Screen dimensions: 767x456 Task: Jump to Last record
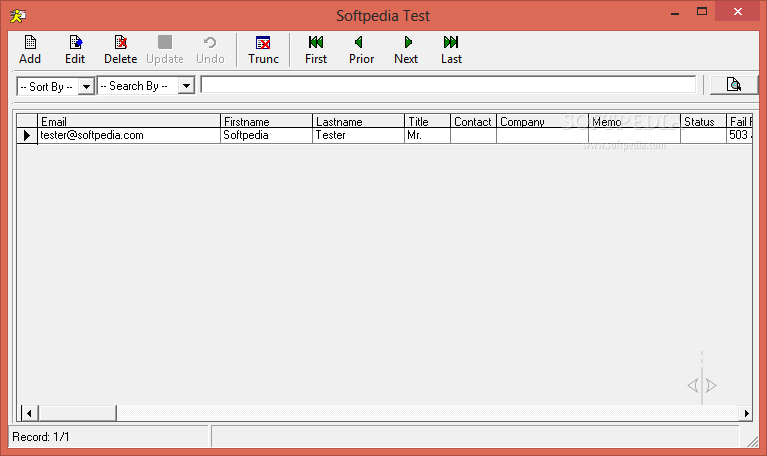(451, 49)
